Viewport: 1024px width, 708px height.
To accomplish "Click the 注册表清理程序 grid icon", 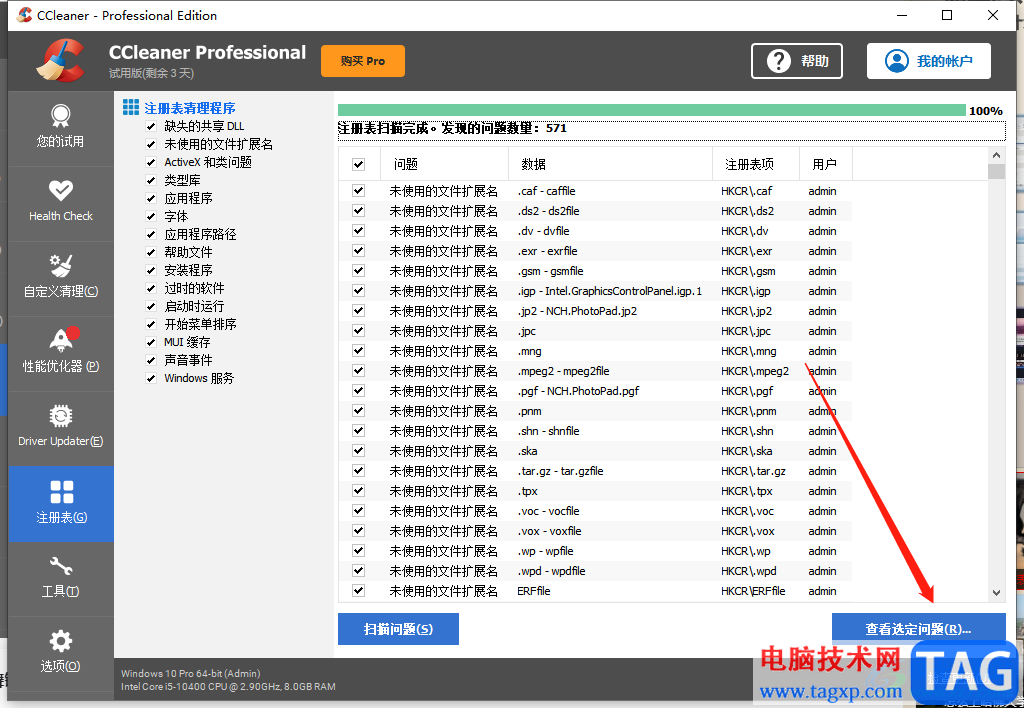I will click(131, 107).
